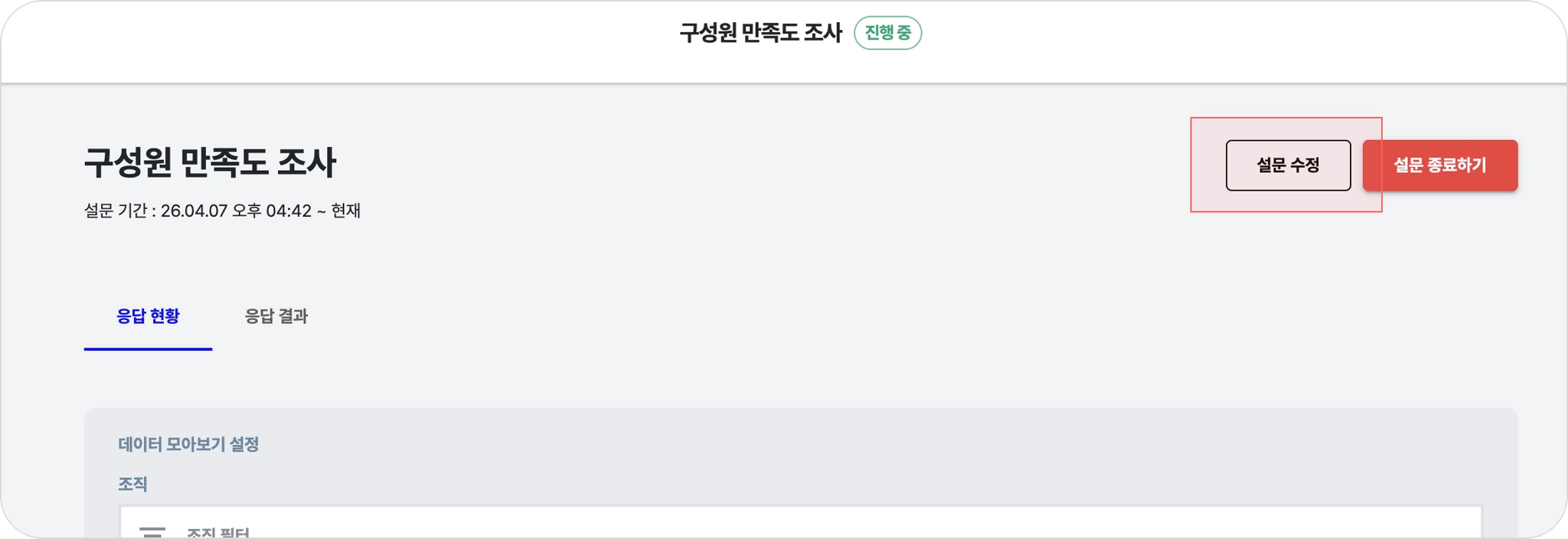
Task: Switch to the 응답 결과 tab
Action: click(276, 316)
